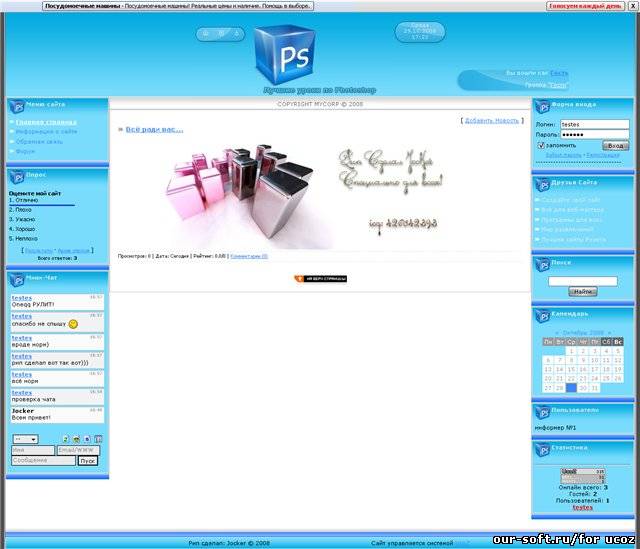
Task: Open the first Друзья Сайта link
Action: pyautogui.click(x=571, y=200)
